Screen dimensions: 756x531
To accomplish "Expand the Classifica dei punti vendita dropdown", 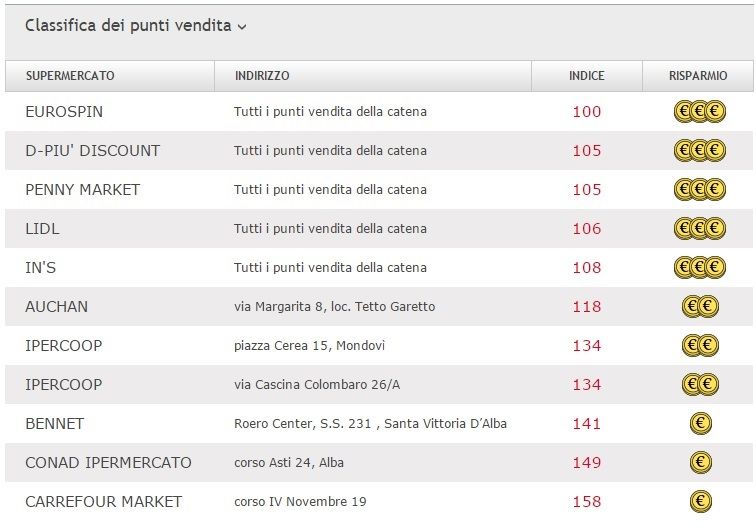I will point(242,27).
